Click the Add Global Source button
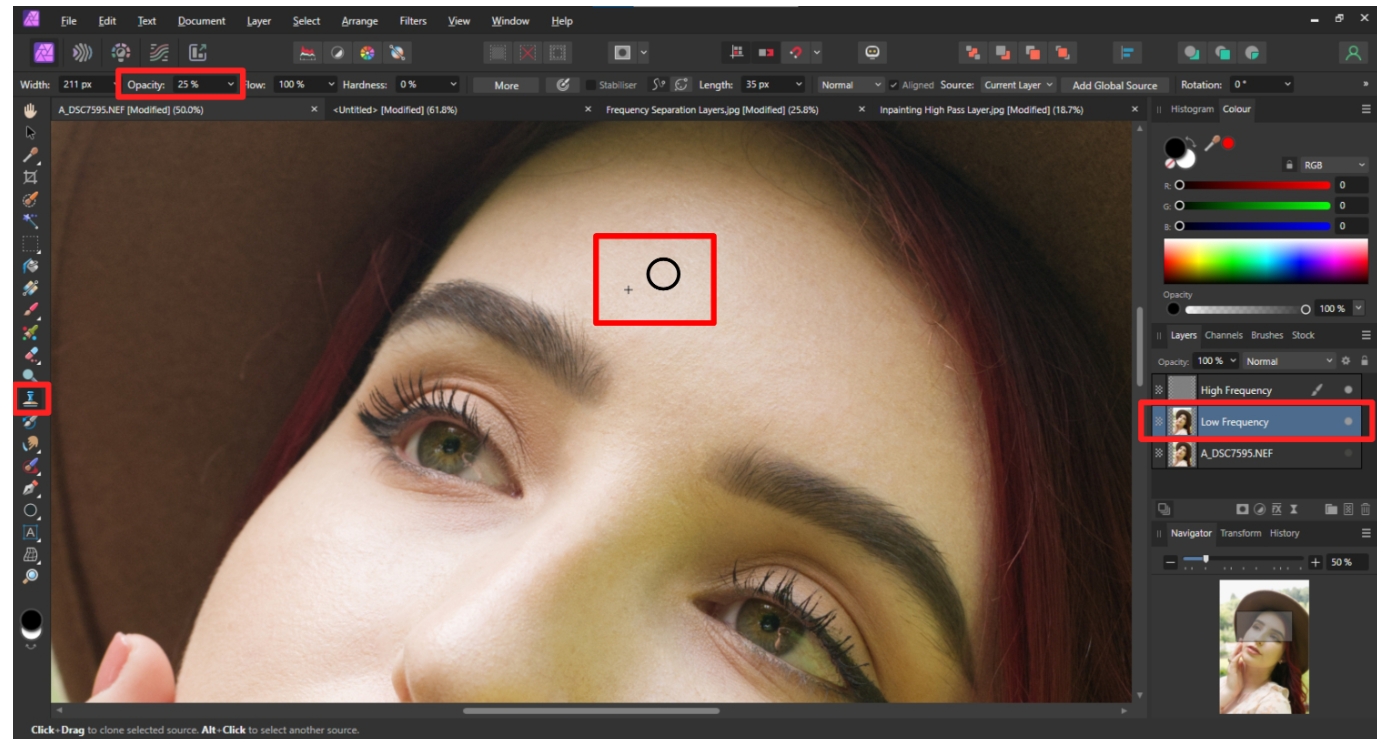 pyautogui.click(x=1114, y=85)
